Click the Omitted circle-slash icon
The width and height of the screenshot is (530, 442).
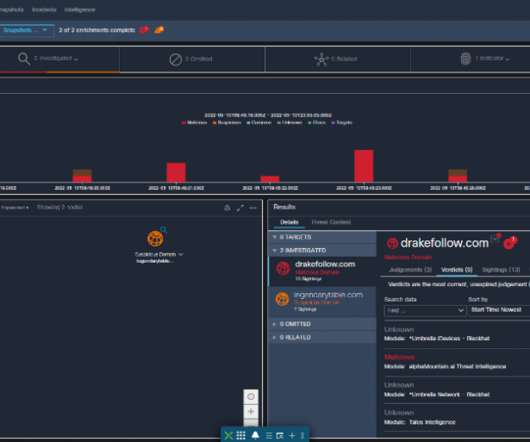click(175, 60)
